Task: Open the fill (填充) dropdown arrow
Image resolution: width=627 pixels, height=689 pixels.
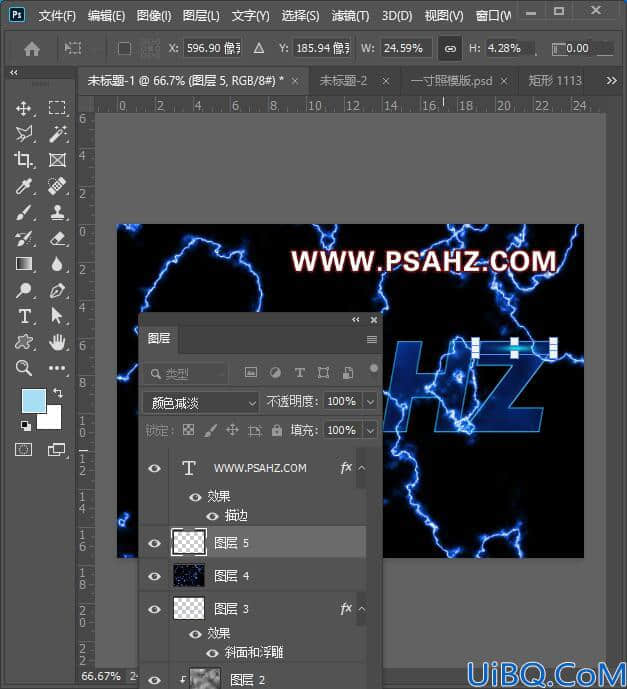Action: point(370,431)
